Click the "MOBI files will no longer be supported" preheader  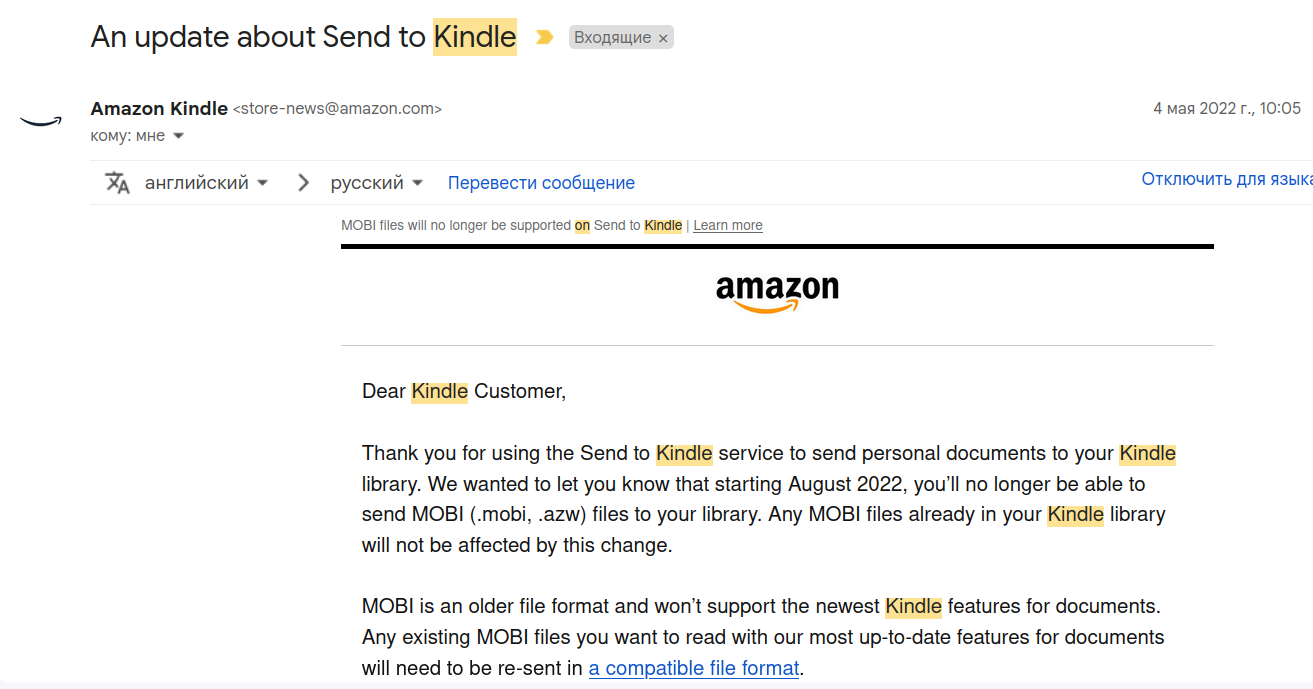pos(456,226)
